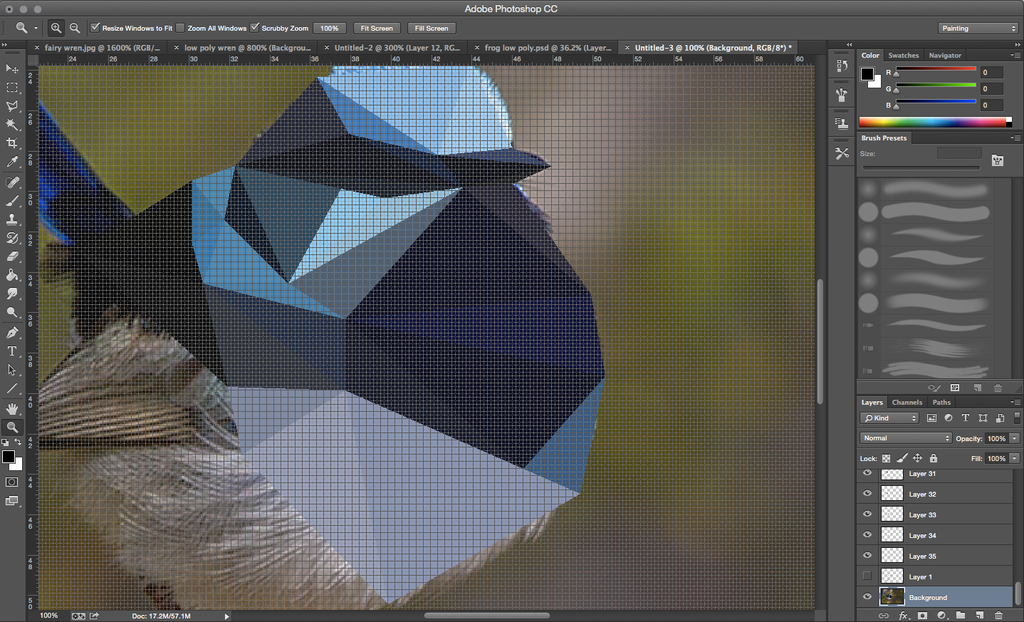
Task: Click the Fill Screen button
Action: (431, 27)
